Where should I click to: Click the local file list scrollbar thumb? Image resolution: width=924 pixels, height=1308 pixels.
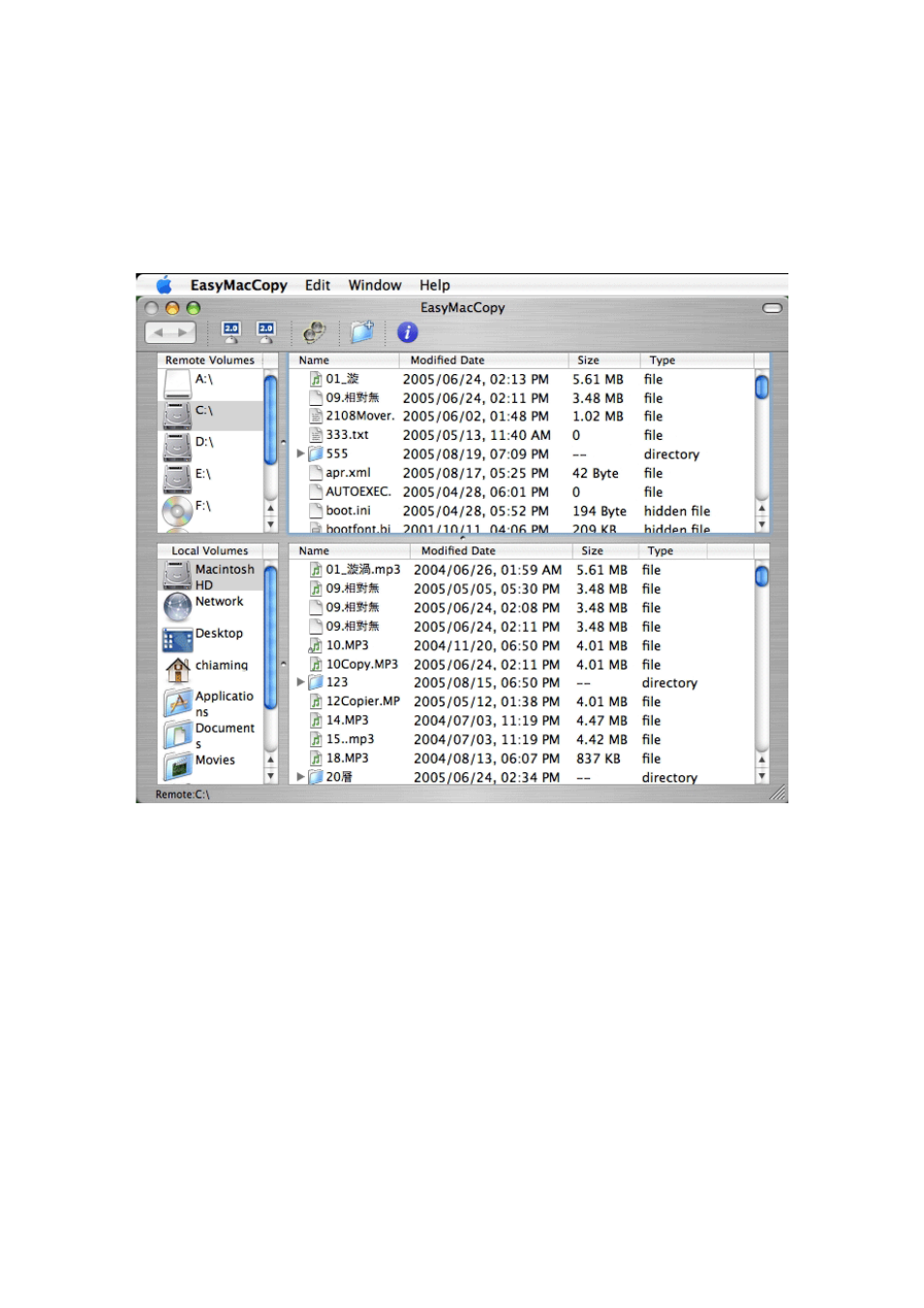point(762,576)
